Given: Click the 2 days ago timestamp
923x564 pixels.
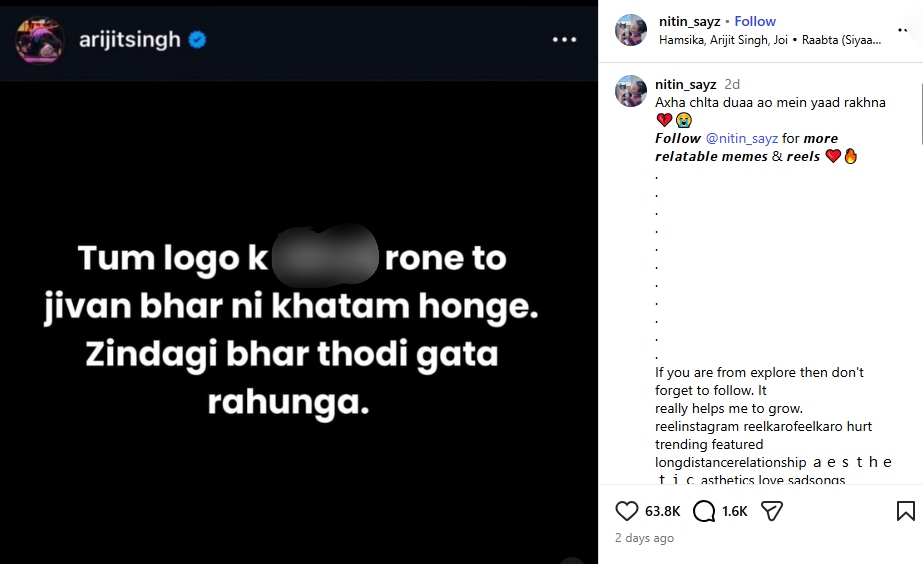Looking at the screenshot, I should click(x=644, y=538).
